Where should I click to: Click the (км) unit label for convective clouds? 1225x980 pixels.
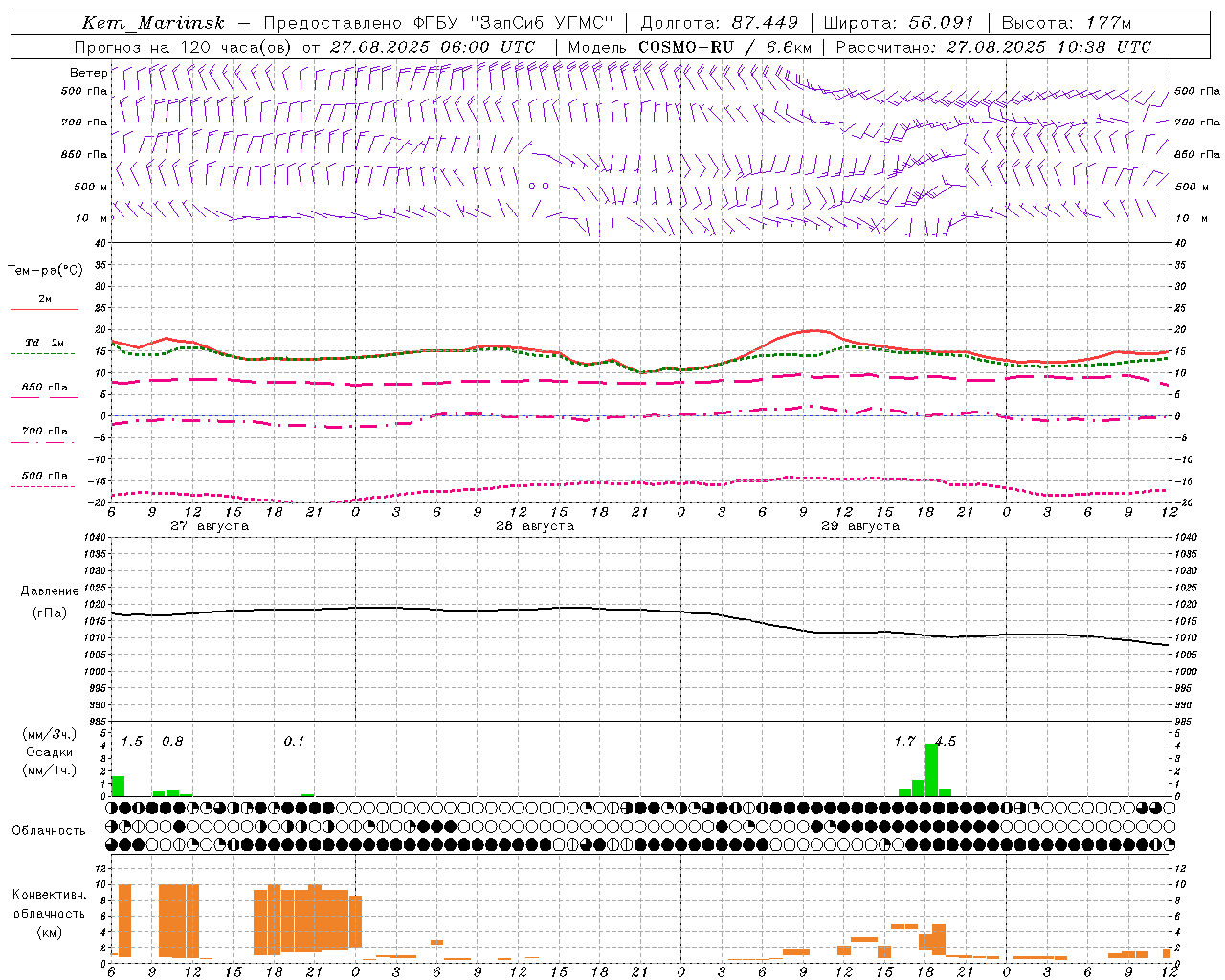(49, 932)
